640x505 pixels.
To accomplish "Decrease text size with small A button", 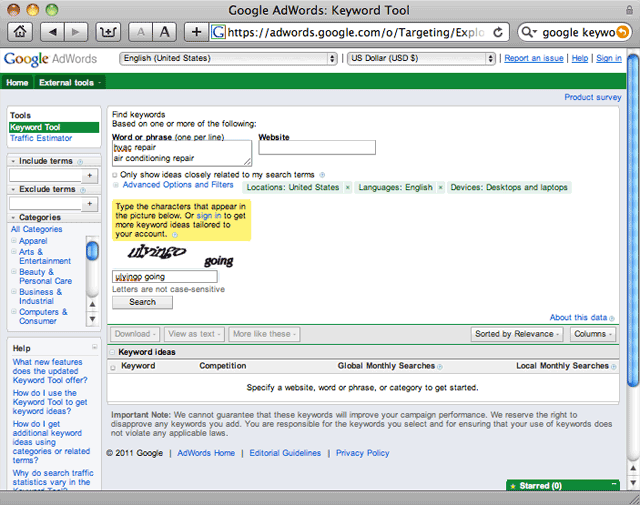I will [x=141, y=32].
